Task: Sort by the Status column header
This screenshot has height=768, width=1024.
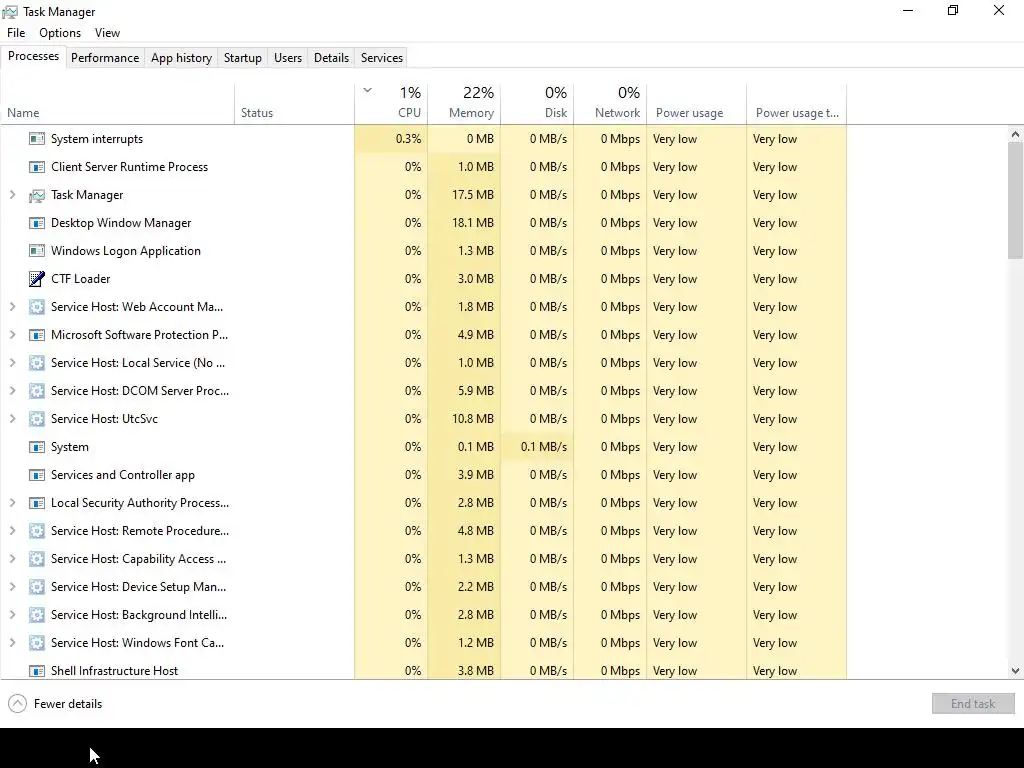Action: 294,104
